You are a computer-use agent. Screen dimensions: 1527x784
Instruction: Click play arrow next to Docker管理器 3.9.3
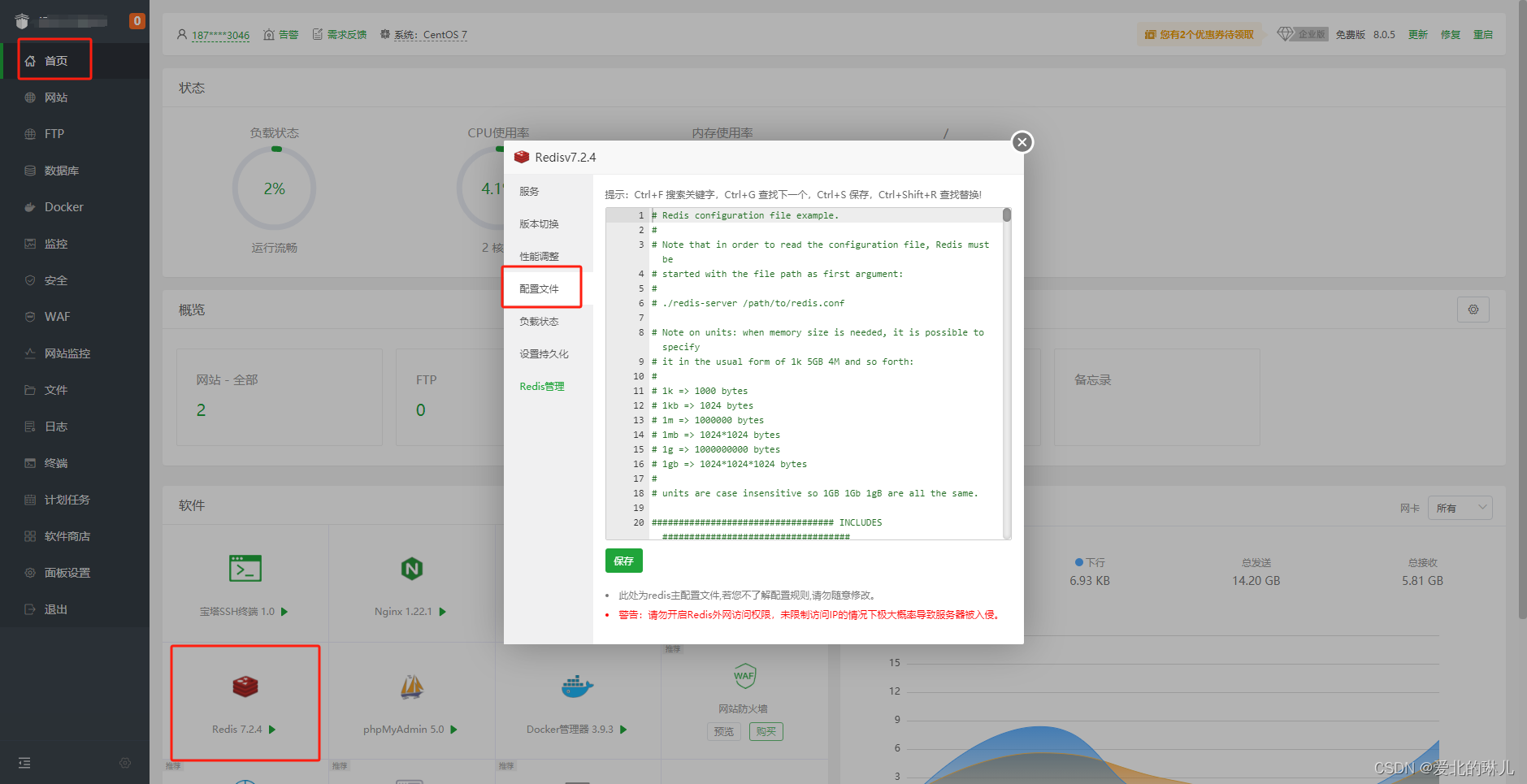tap(623, 730)
